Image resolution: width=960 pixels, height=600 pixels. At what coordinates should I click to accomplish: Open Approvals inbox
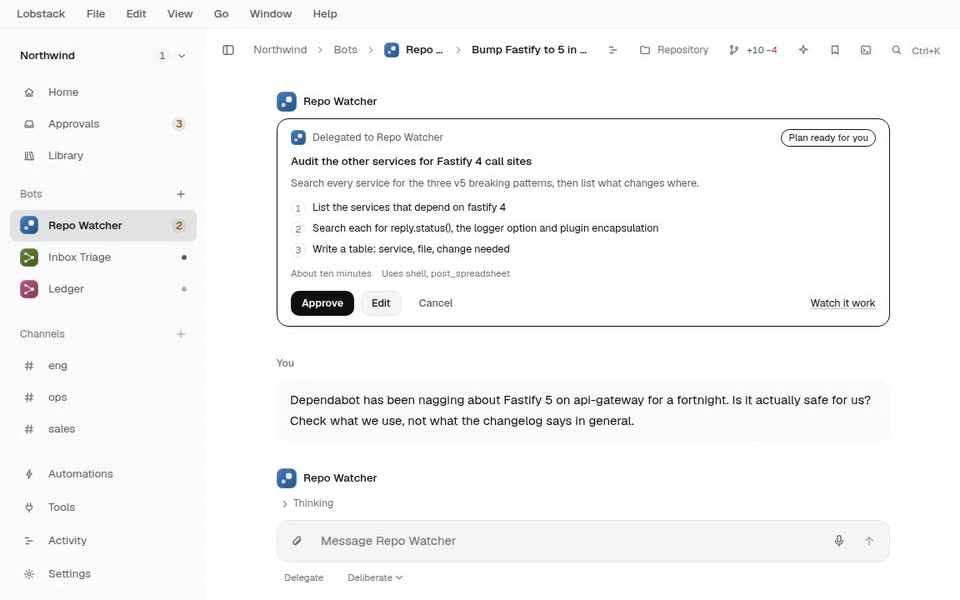pyautogui.click(x=103, y=124)
